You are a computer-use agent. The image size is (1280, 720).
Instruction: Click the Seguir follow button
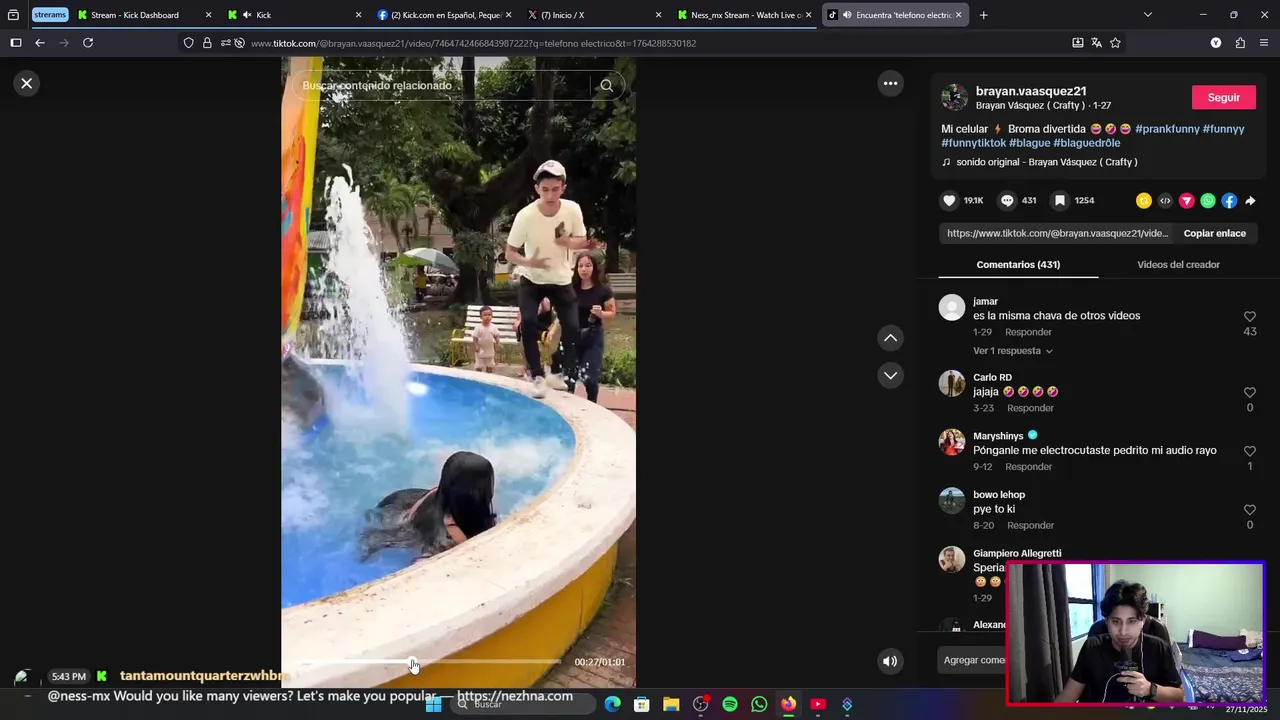1224,97
